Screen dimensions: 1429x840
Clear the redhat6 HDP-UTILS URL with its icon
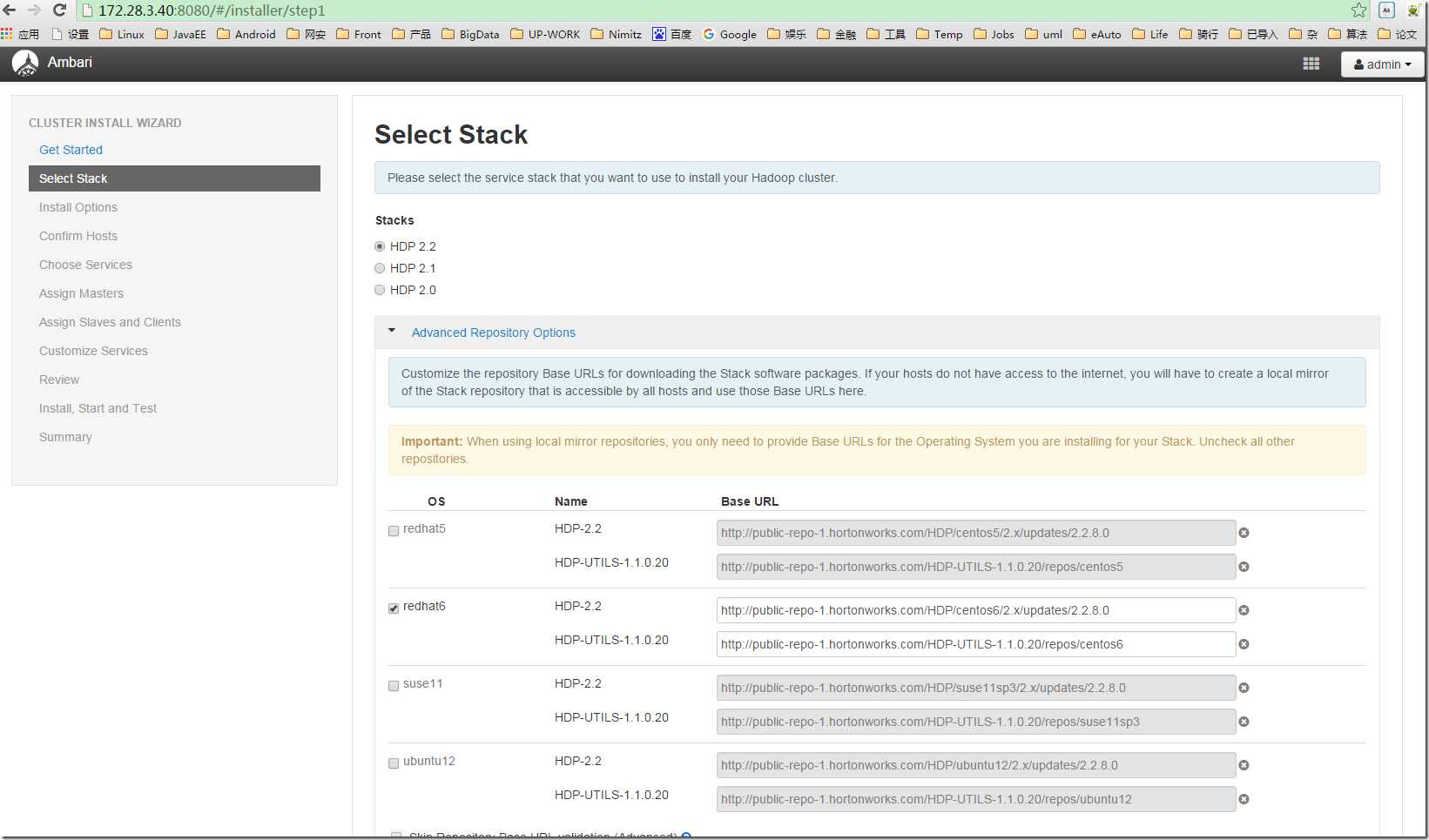click(x=1244, y=644)
